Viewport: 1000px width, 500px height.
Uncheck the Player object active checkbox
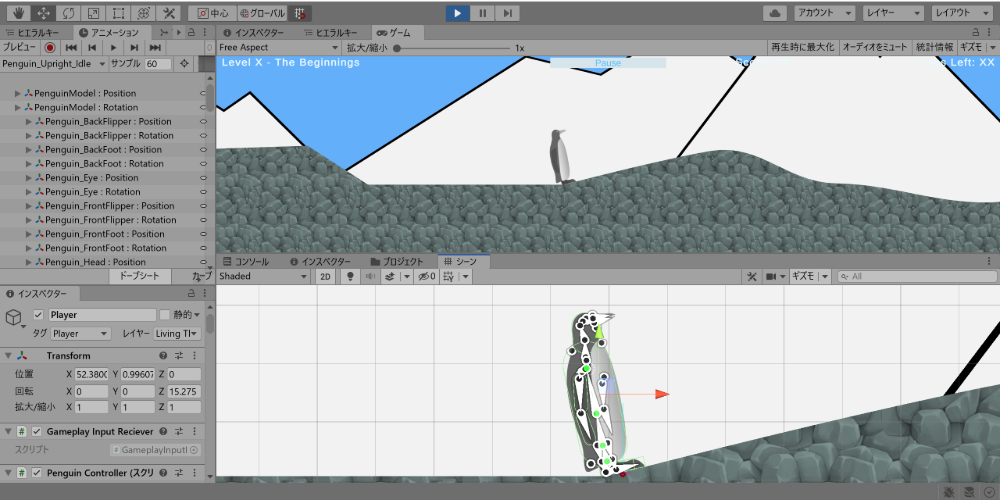39,315
